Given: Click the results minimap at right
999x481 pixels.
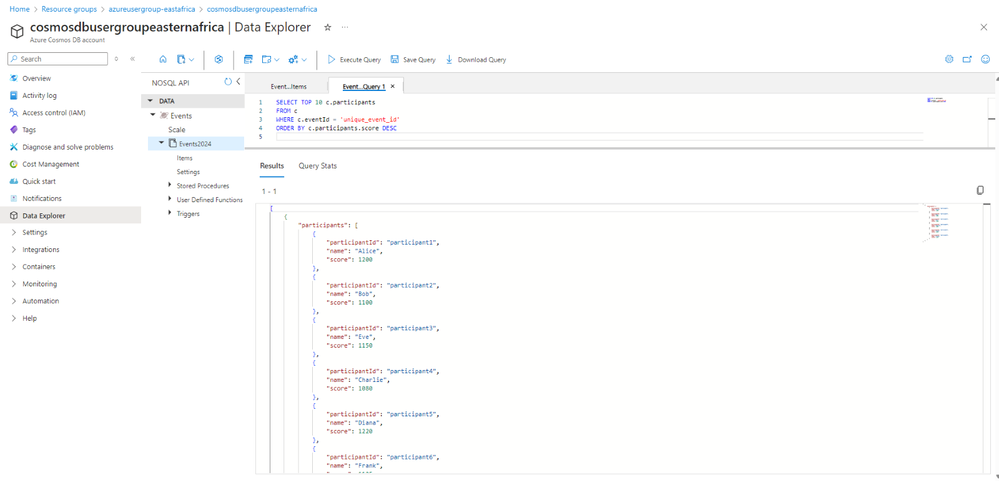Looking at the screenshot, I should (x=940, y=223).
